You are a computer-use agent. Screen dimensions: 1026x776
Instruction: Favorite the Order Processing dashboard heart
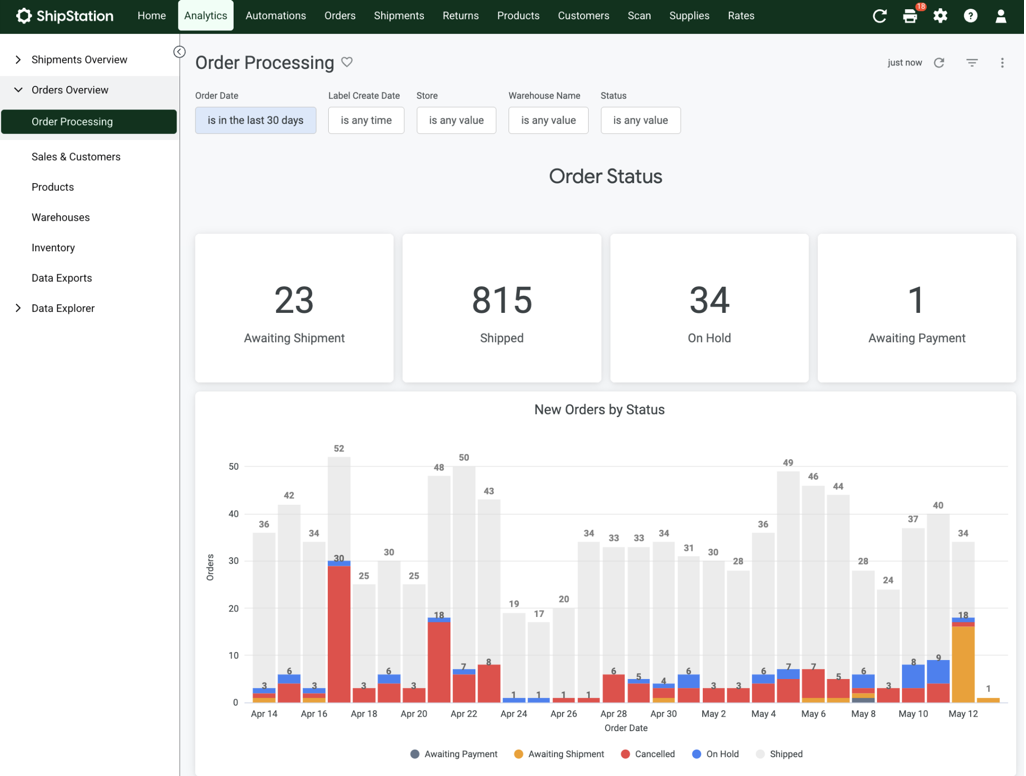tap(347, 62)
